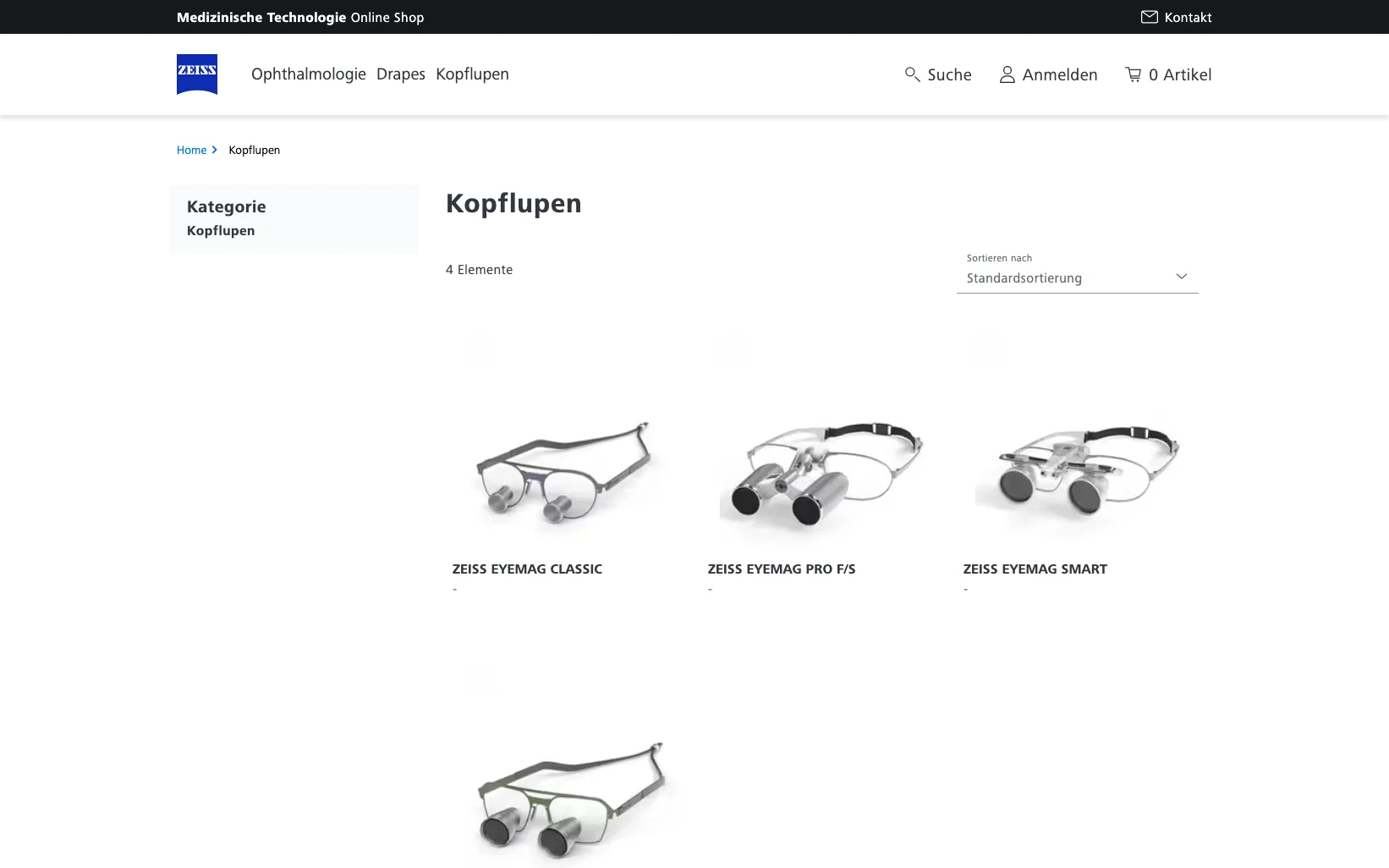Click Anmelden to sign in
Image resolution: width=1389 pixels, height=868 pixels.
click(x=1060, y=74)
